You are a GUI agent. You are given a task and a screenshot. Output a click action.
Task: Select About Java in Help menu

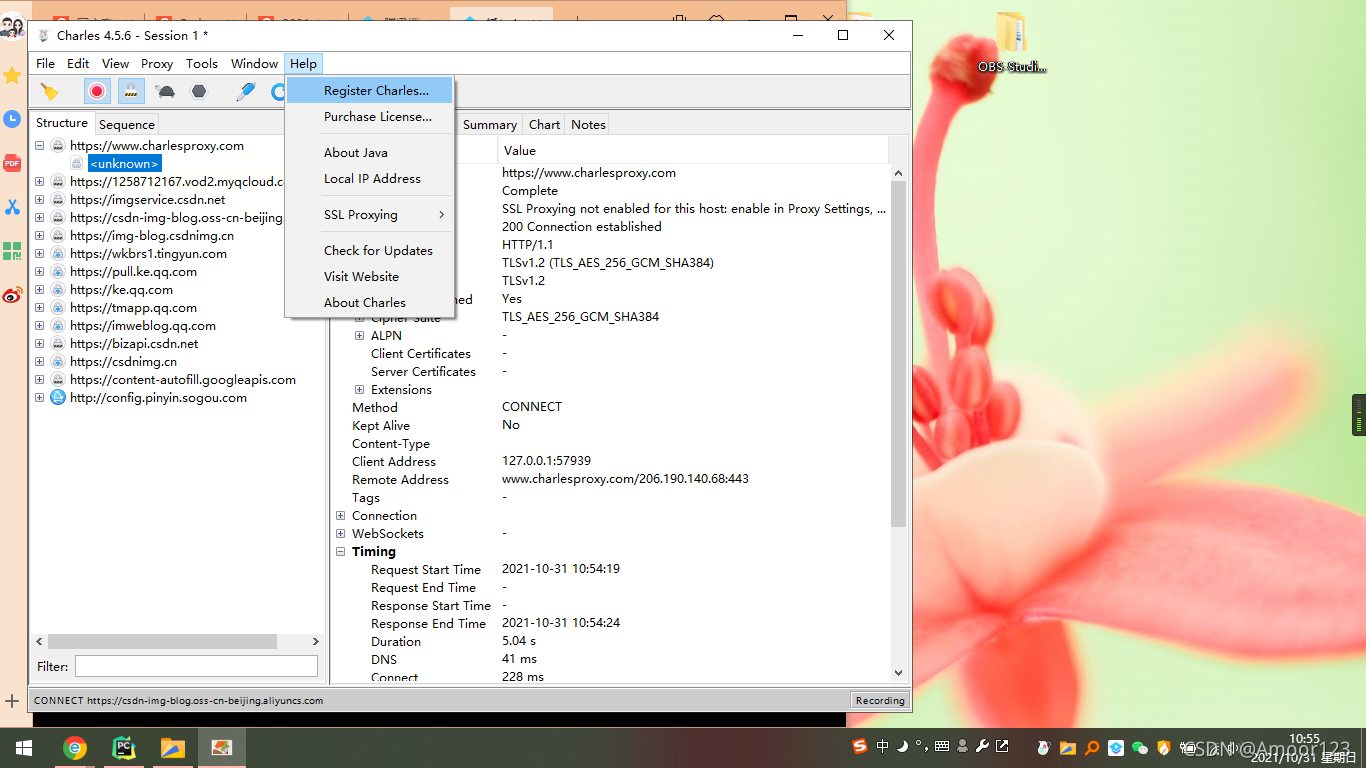[370, 152]
